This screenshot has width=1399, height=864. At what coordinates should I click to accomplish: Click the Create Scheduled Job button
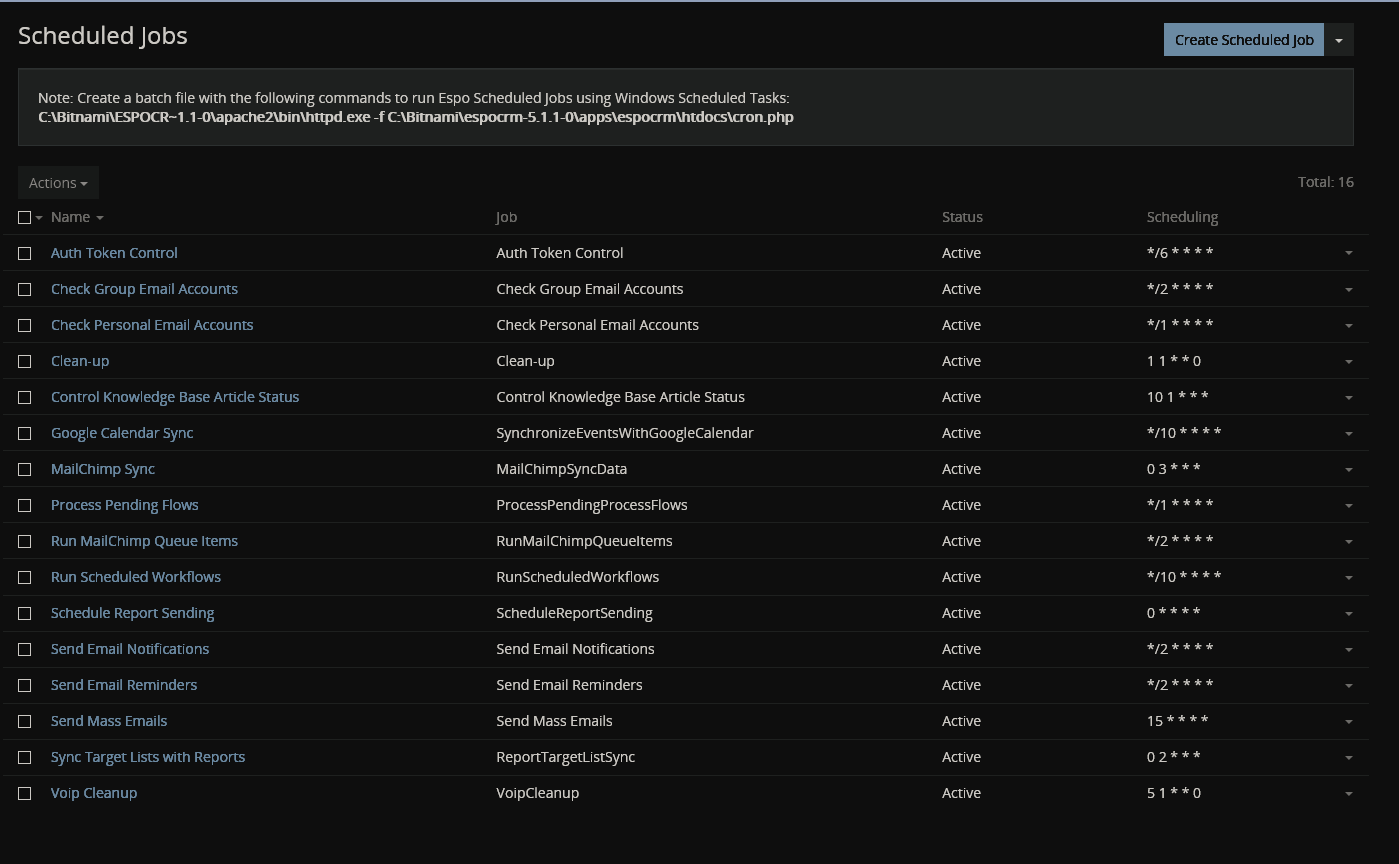click(x=1243, y=40)
